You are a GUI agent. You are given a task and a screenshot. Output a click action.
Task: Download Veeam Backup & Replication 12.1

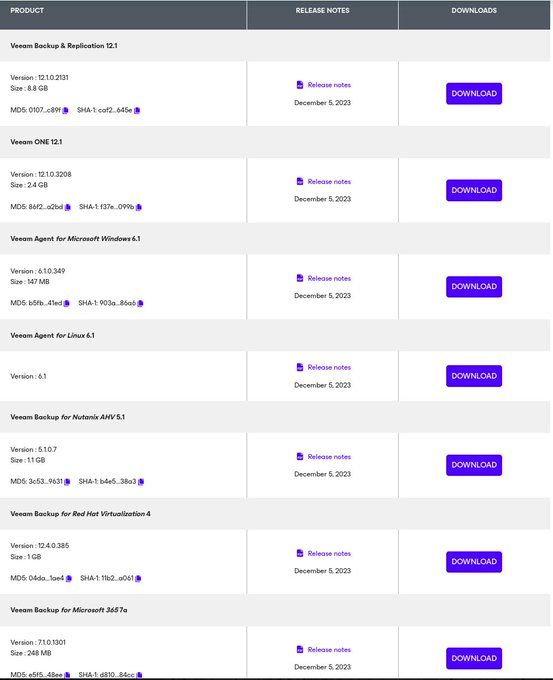[474, 94]
